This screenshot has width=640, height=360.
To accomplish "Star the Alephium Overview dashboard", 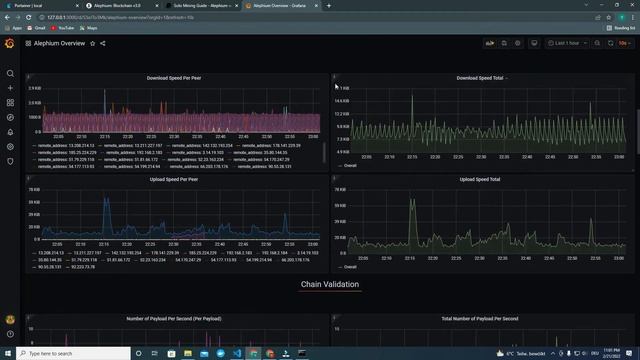I will click(93, 43).
